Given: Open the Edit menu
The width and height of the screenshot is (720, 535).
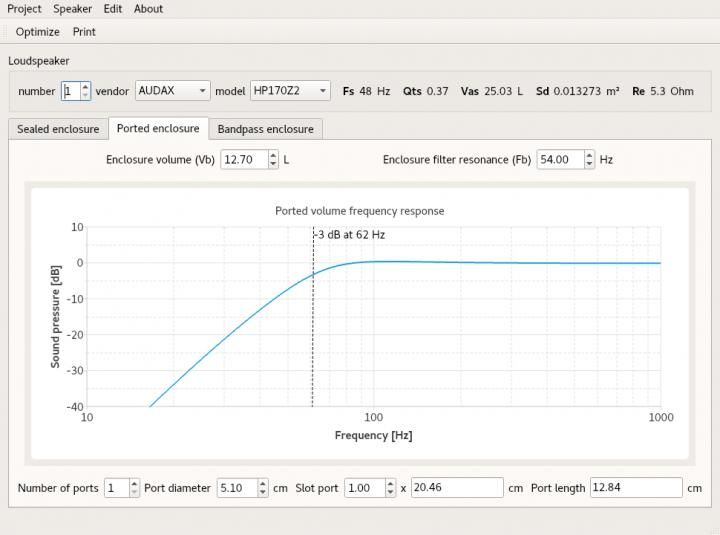Looking at the screenshot, I should click(x=113, y=9).
